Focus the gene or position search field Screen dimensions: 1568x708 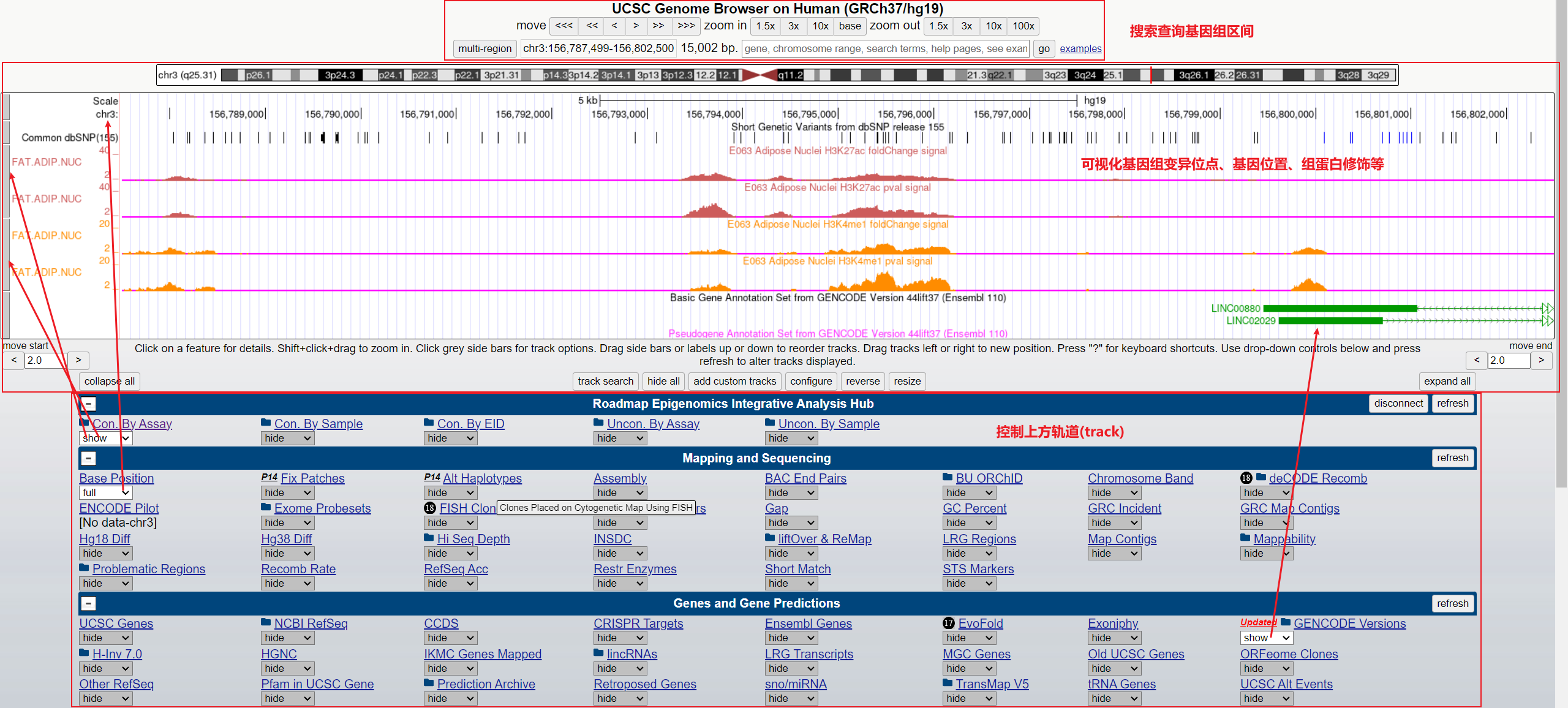[x=886, y=48]
